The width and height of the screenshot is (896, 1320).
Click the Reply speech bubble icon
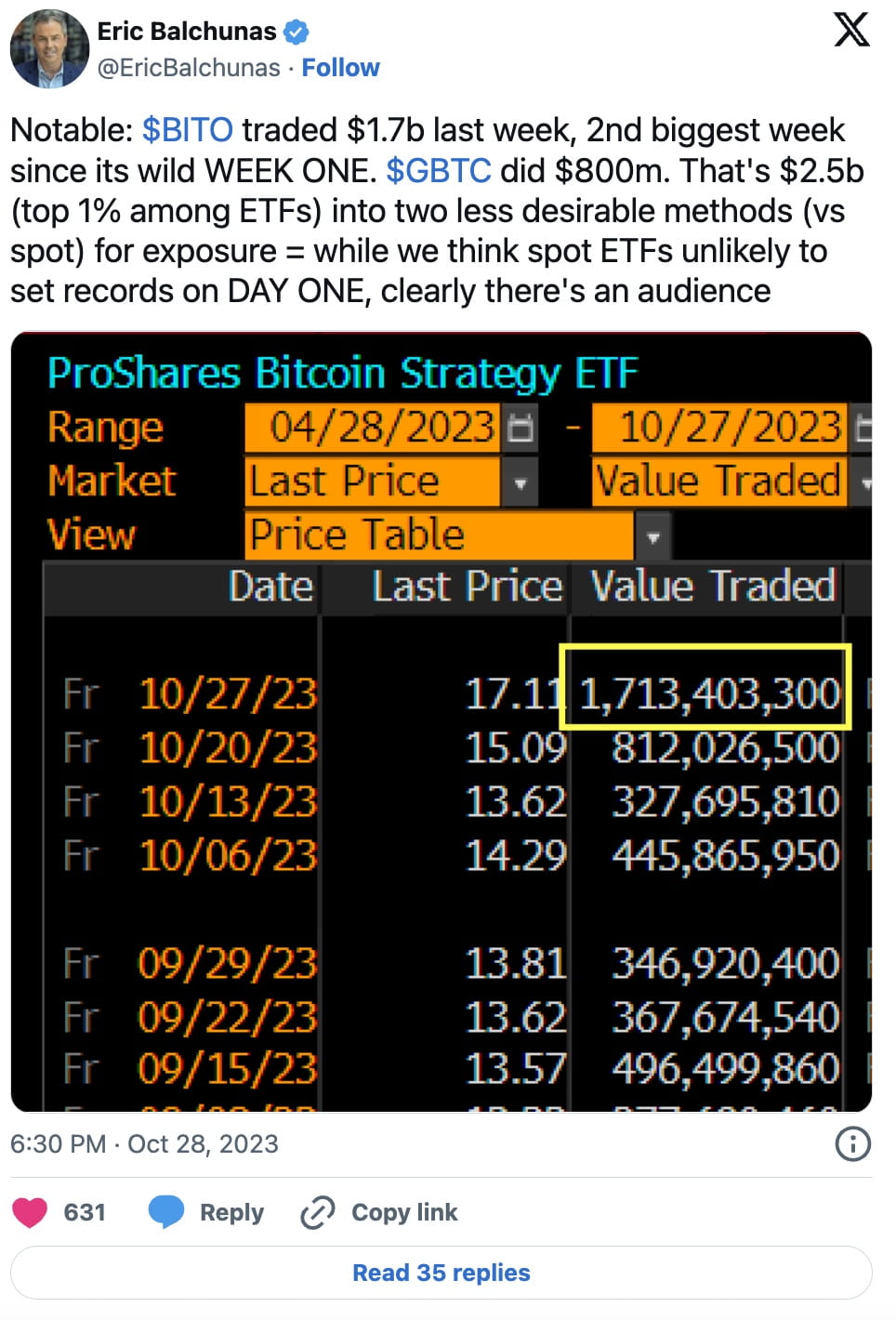(166, 1211)
